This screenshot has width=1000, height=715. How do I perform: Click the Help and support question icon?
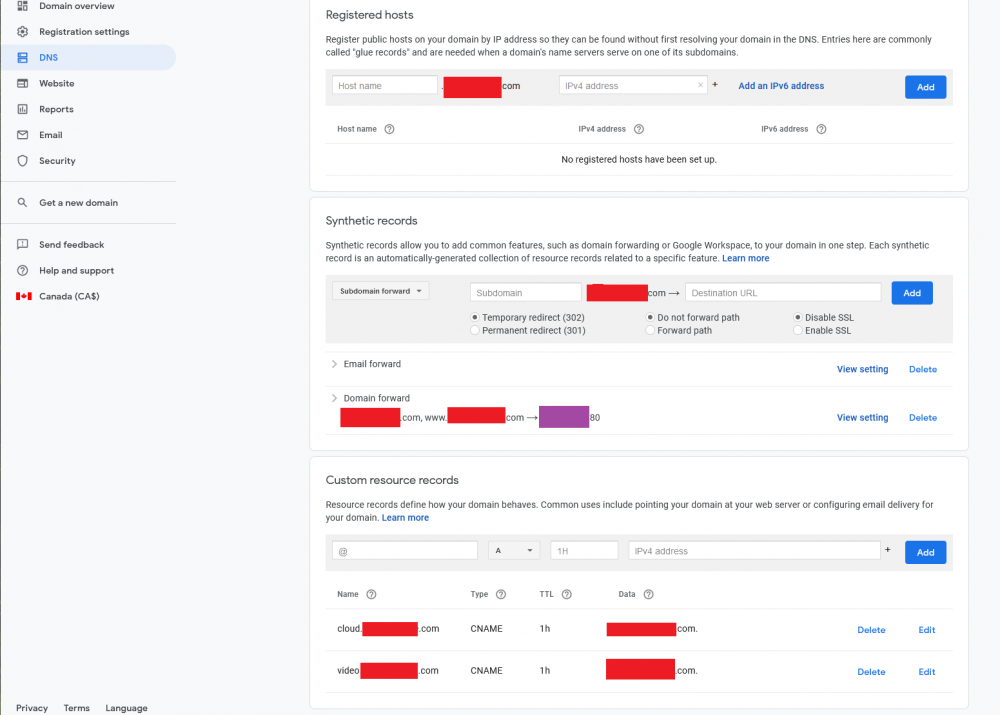[22, 270]
